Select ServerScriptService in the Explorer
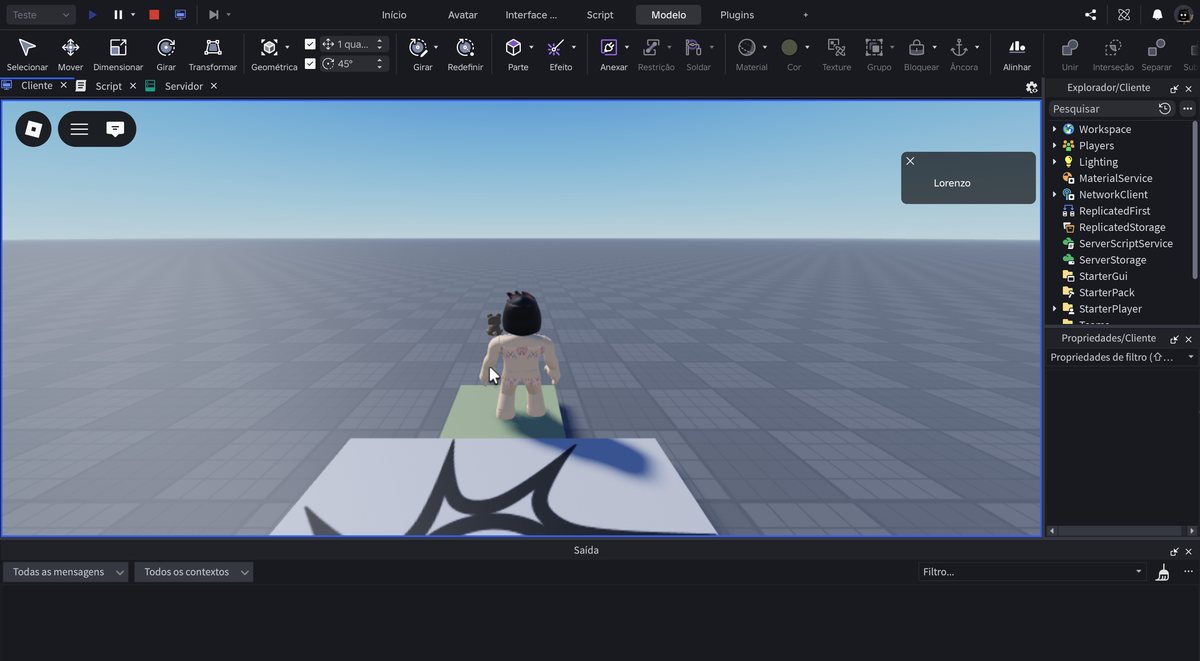The height and width of the screenshot is (661, 1200). click(1126, 243)
